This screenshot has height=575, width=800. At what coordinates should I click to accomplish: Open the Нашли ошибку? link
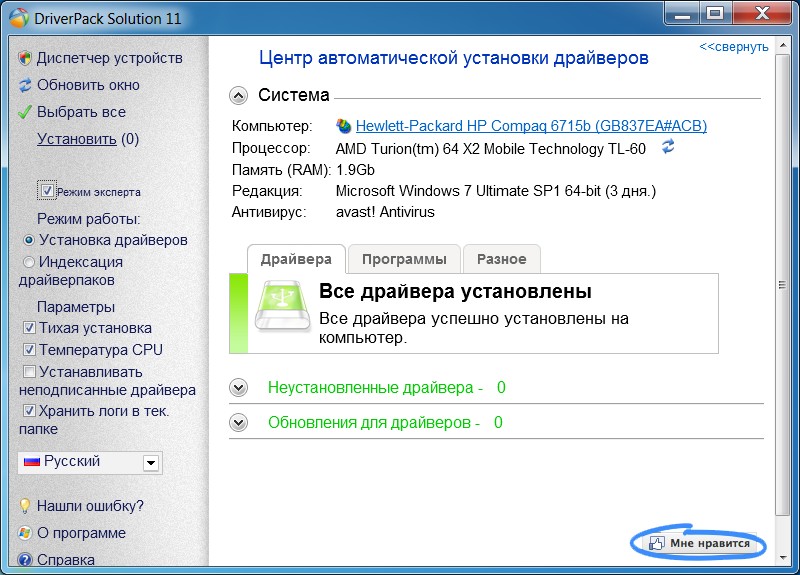click(x=90, y=506)
